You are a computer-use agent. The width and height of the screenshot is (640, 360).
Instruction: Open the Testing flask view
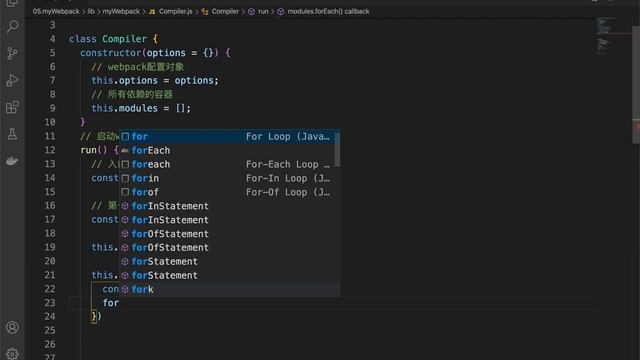click(12, 133)
